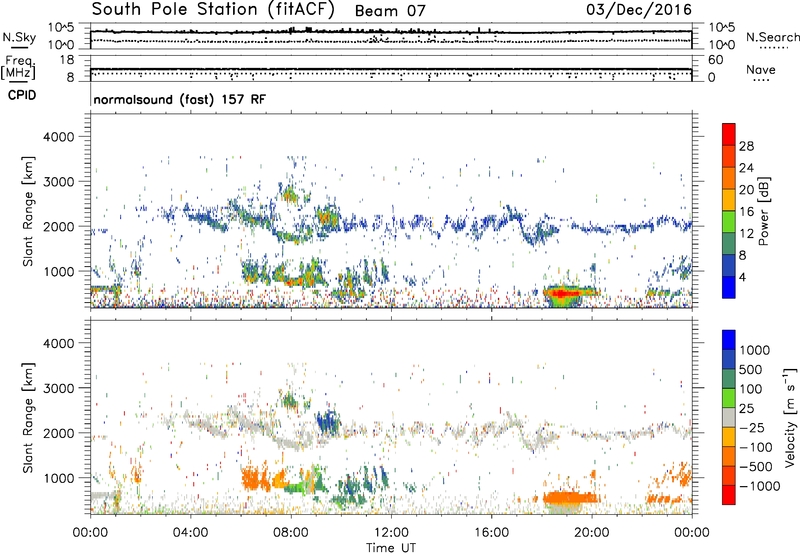This screenshot has height=554, width=800.
Task: Click the gray -25 to 25 Velocity segment
Action: coord(729,417)
